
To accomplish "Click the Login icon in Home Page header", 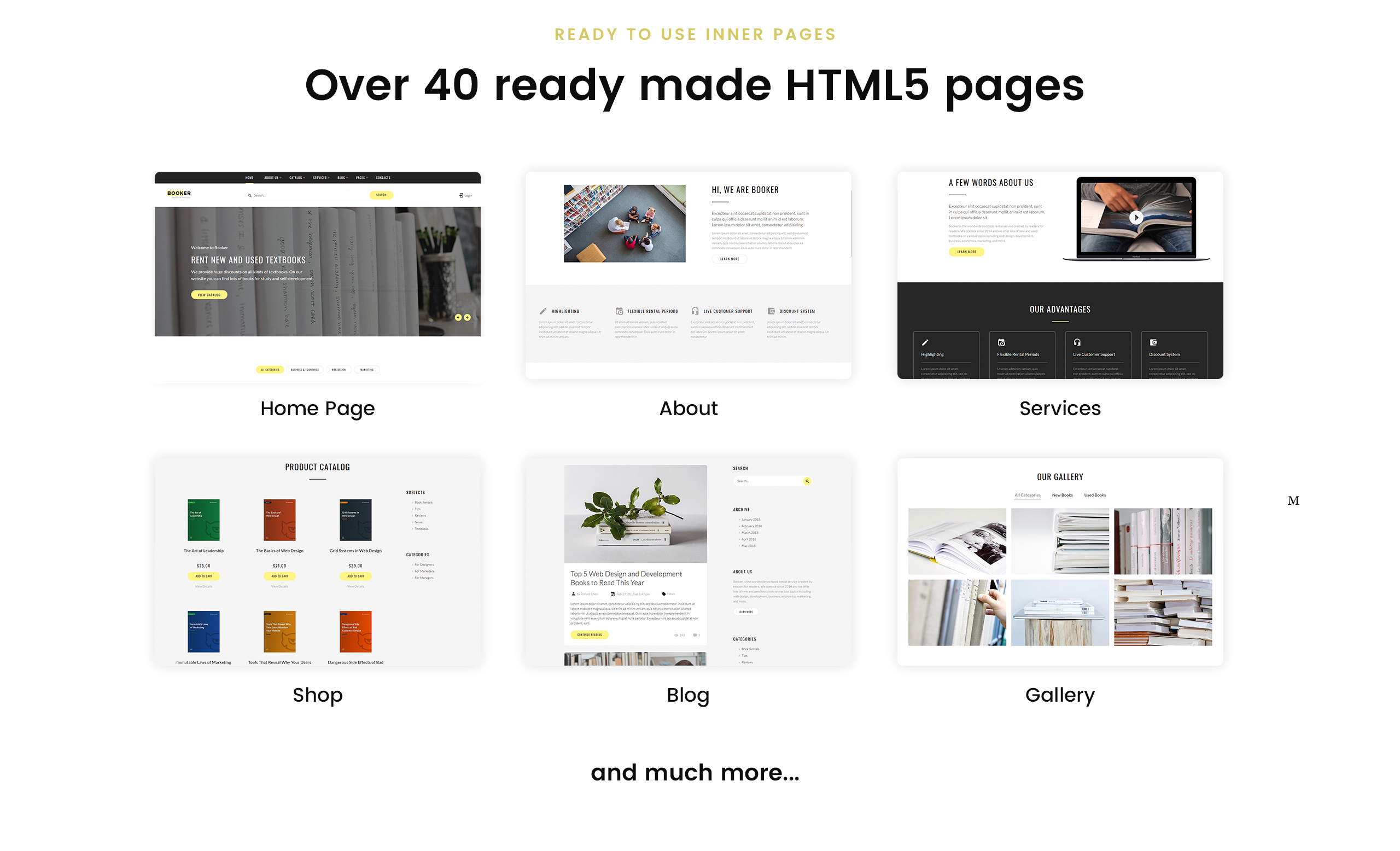I will [462, 195].
